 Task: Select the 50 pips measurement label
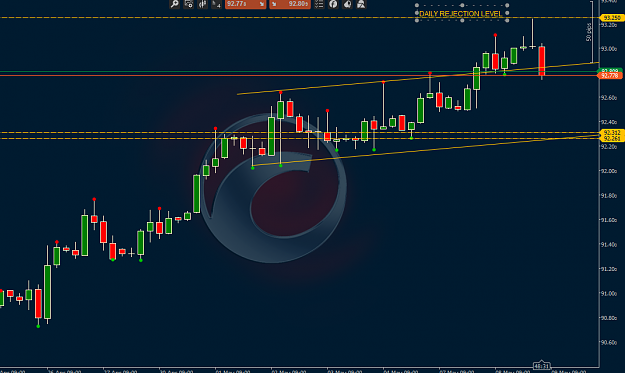pyautogui.click(x=589, y=32)
